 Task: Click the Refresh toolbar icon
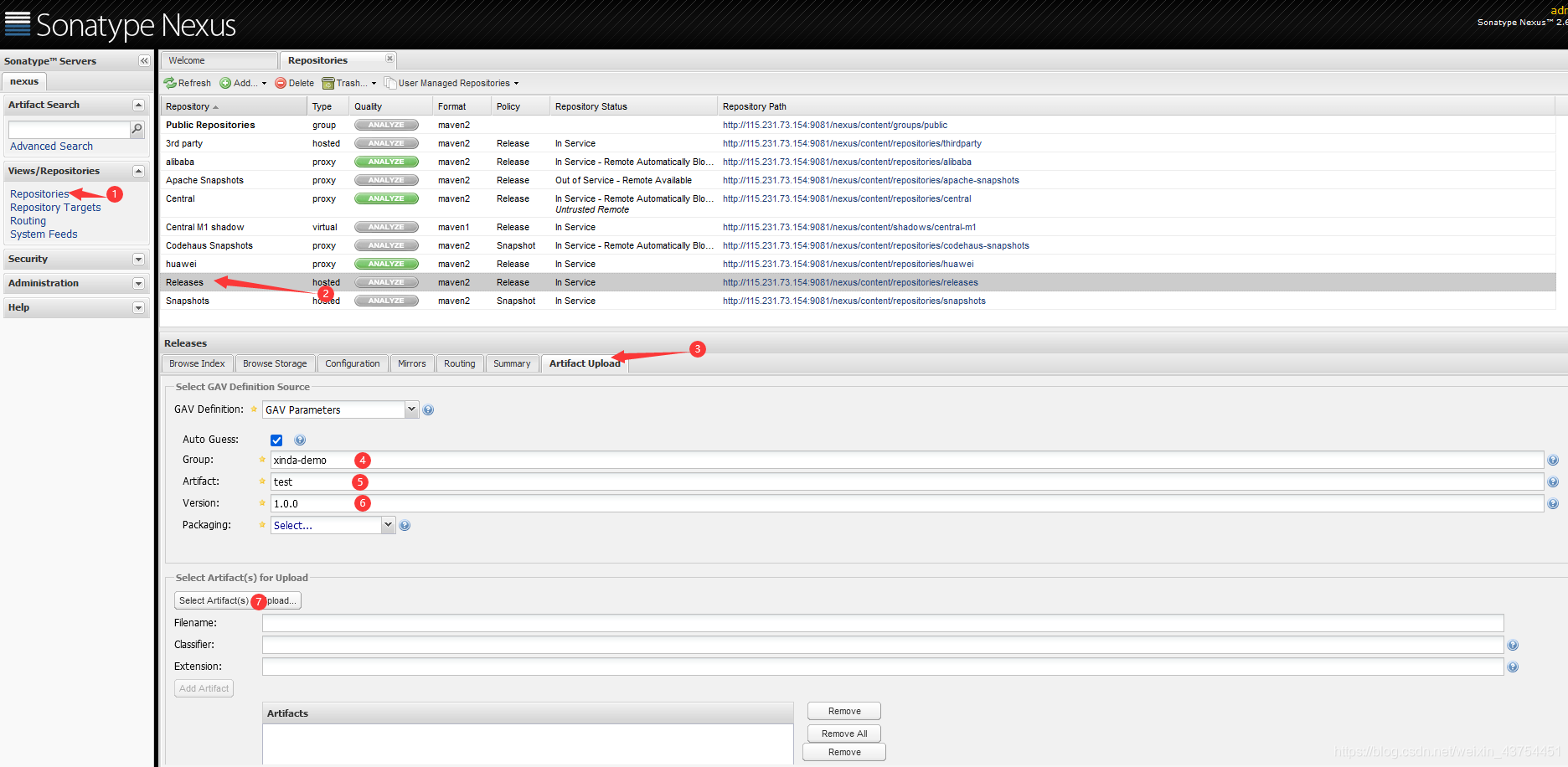[x=170, y=83]
